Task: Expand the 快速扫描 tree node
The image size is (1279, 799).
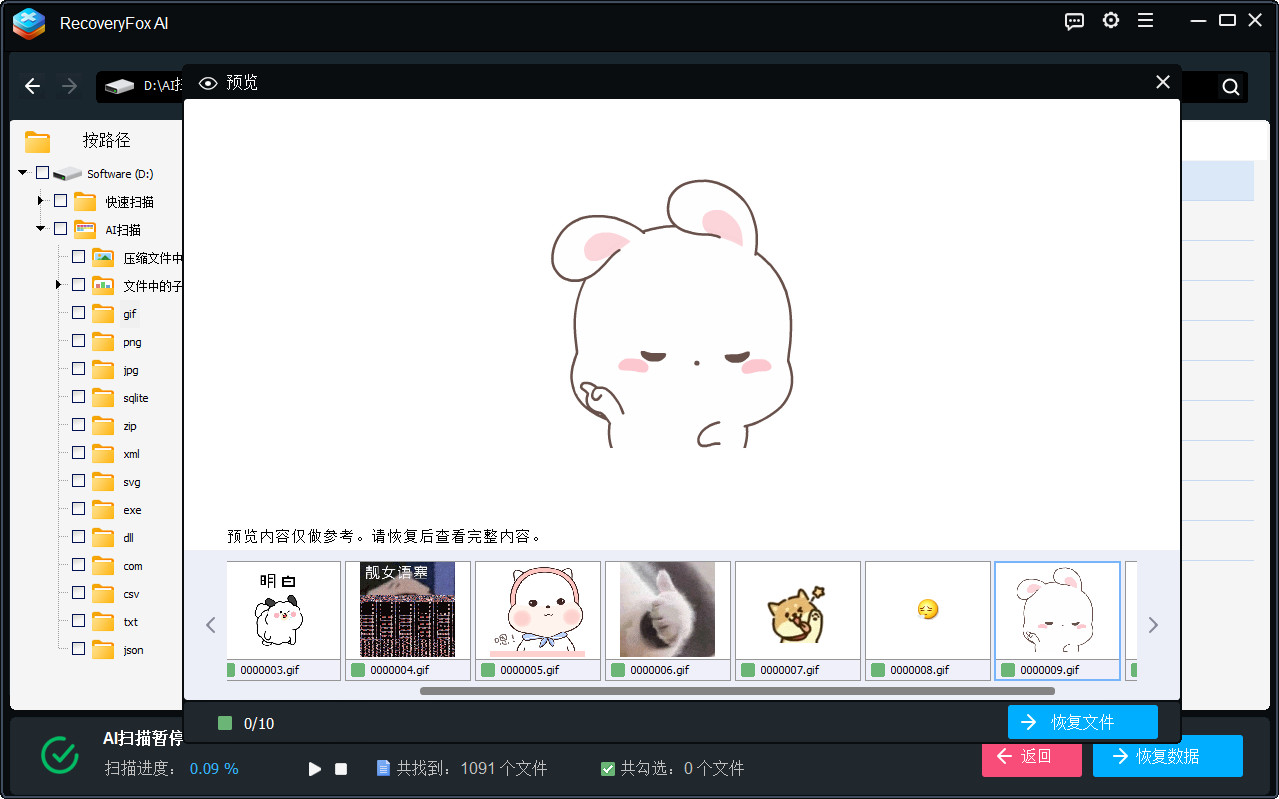Action: [40, 200]
